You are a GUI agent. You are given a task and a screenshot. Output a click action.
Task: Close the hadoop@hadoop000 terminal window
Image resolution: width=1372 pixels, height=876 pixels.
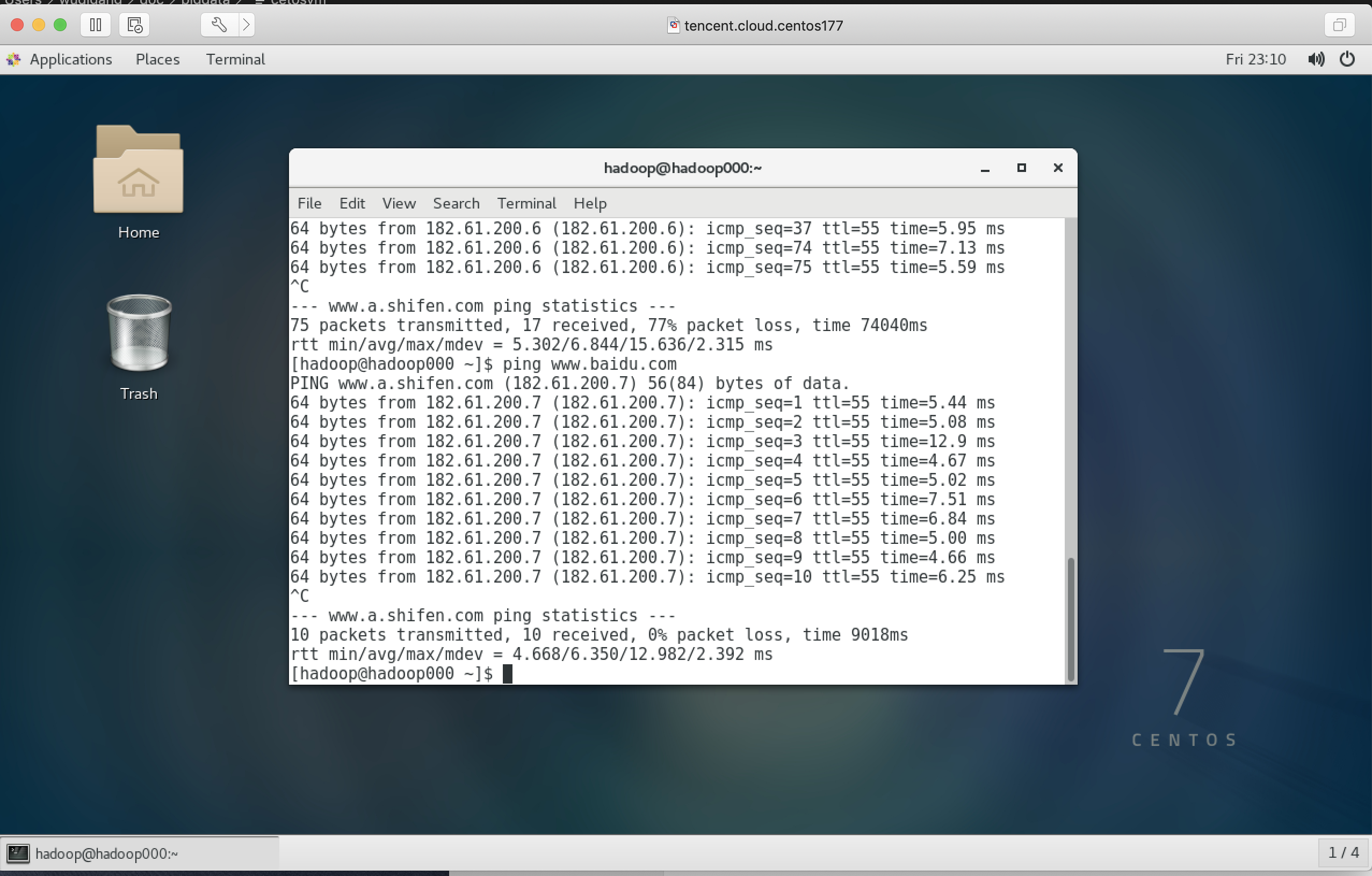pyautogui.click(x=1058, y=168)
